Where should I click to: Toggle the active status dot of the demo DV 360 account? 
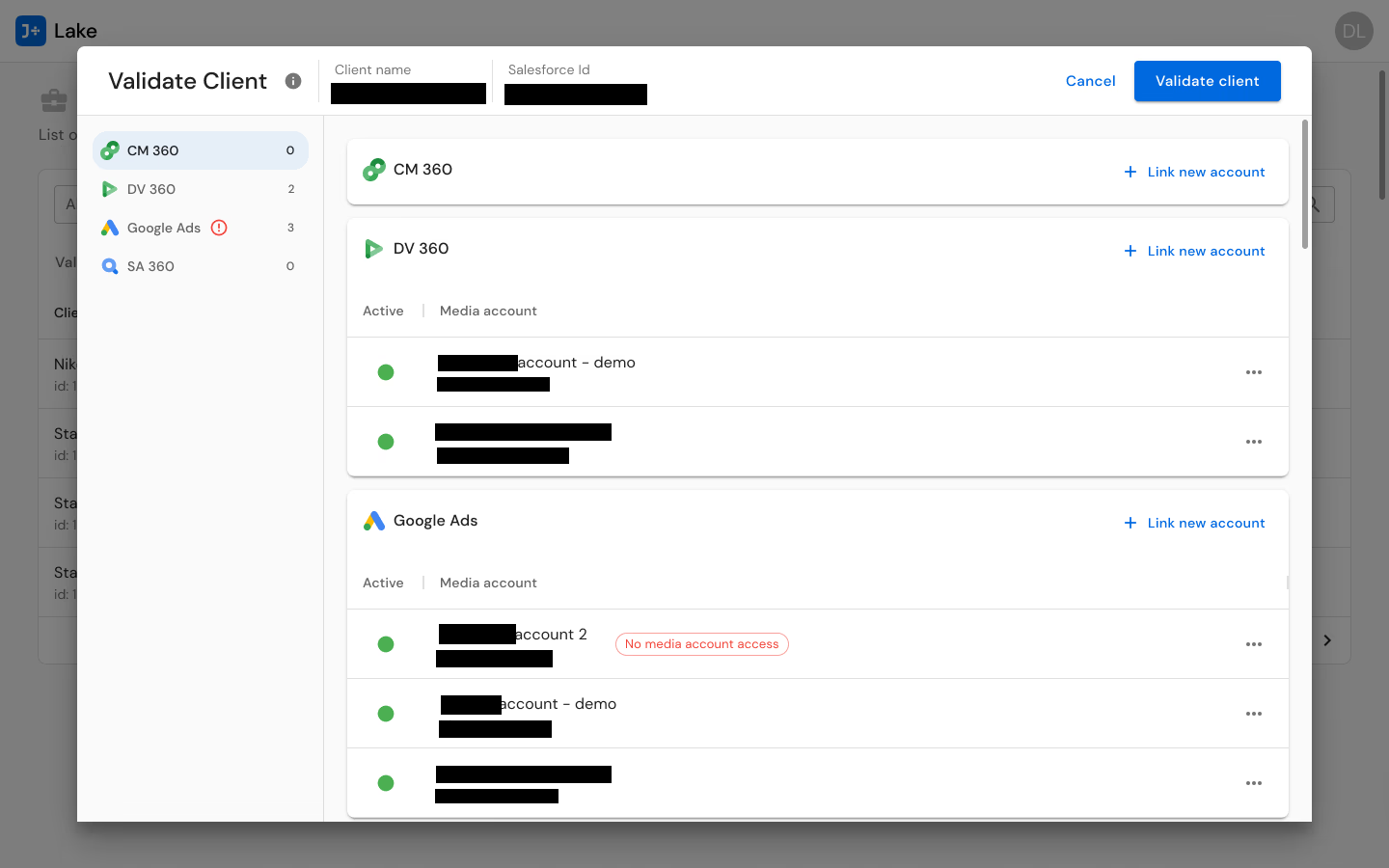[x=386, y=372]
